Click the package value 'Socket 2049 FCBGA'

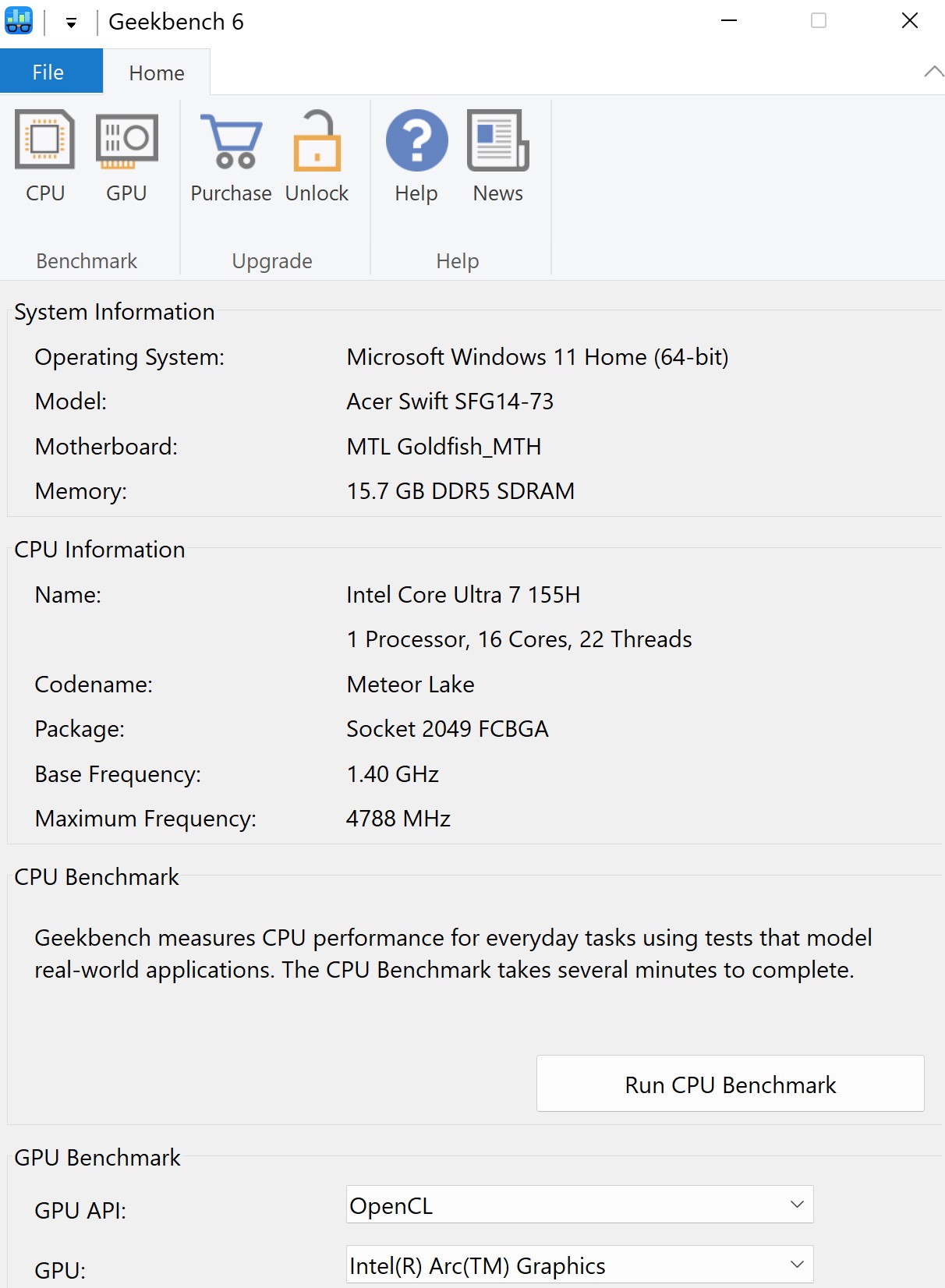[x=448, y=729]
